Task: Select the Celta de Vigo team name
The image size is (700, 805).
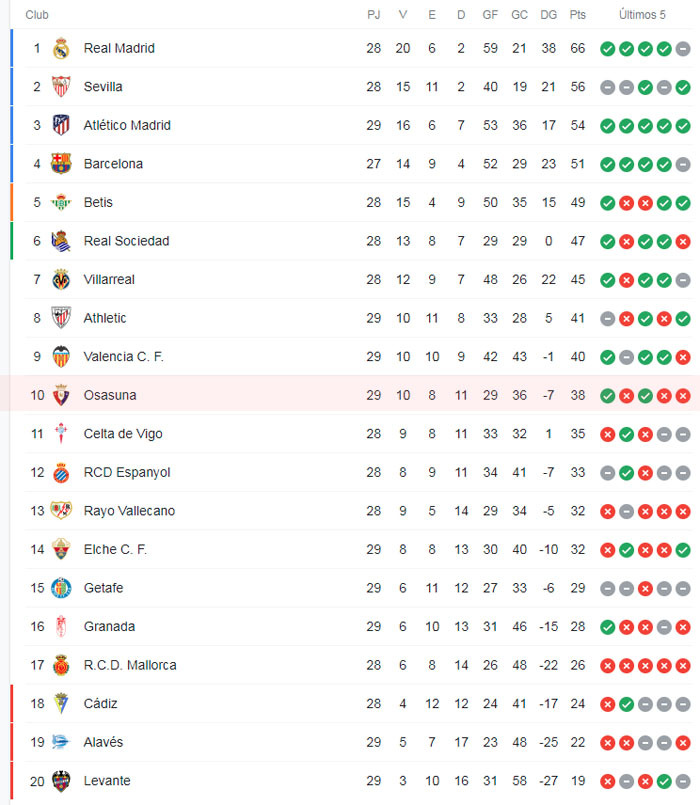Action: pos(123,434)
